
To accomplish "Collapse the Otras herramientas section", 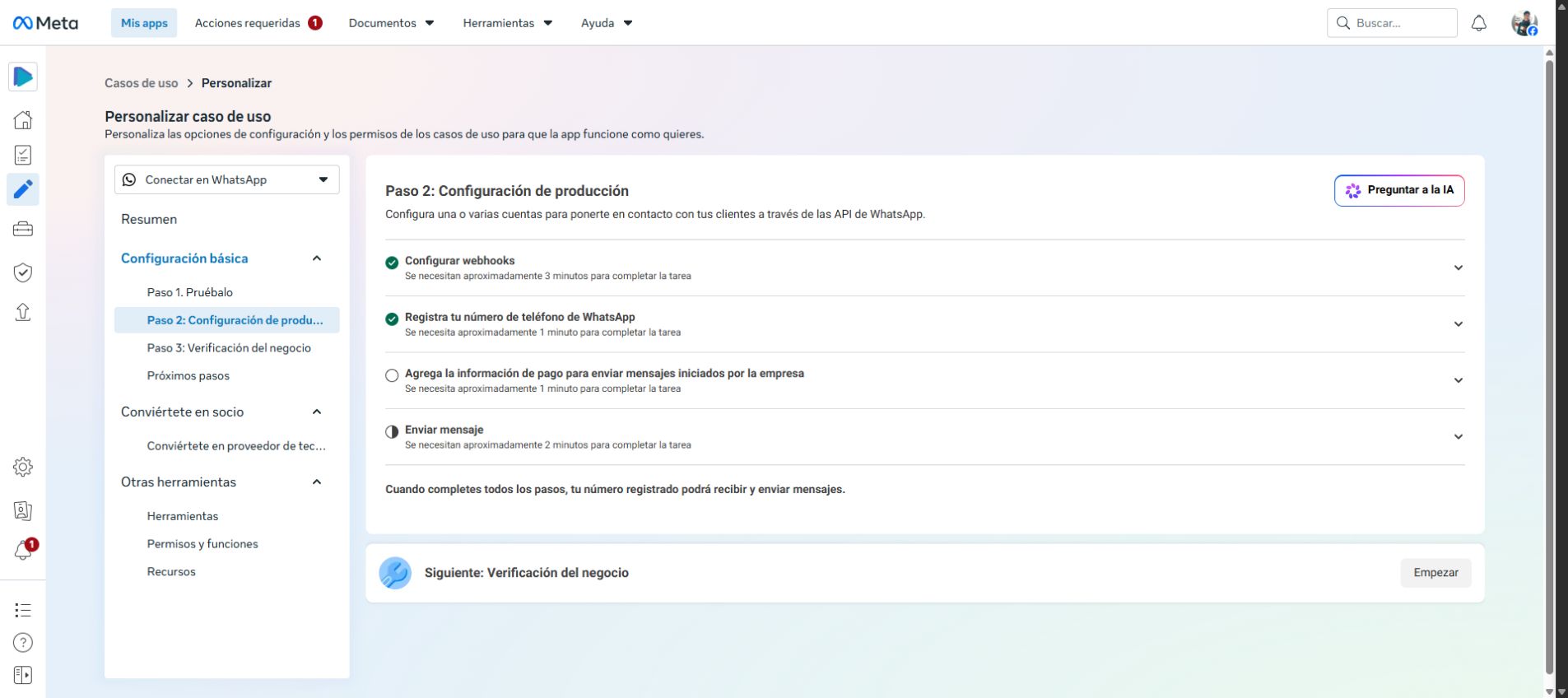I will [317, 482].
